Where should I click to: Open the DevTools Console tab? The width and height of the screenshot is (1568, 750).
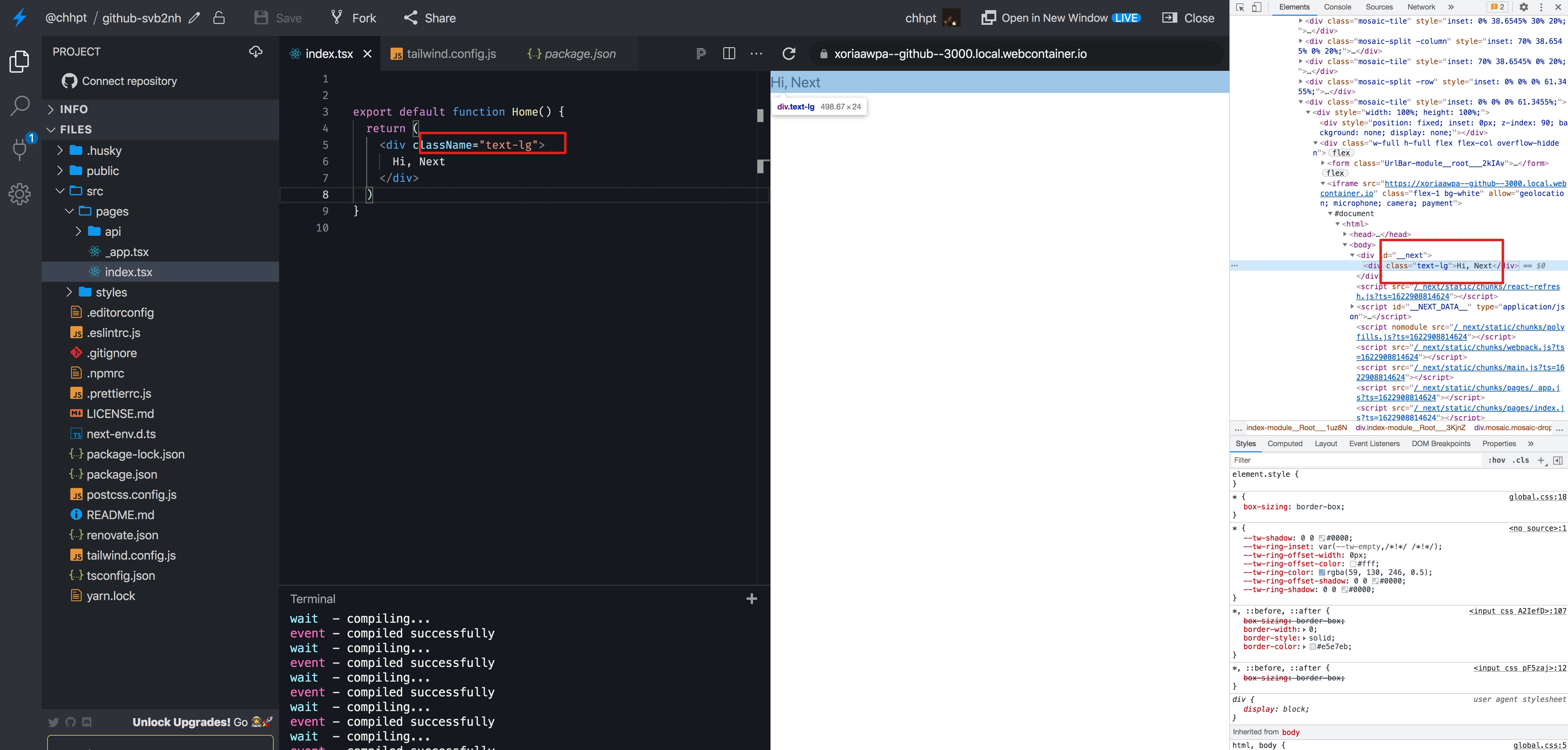1337,7
